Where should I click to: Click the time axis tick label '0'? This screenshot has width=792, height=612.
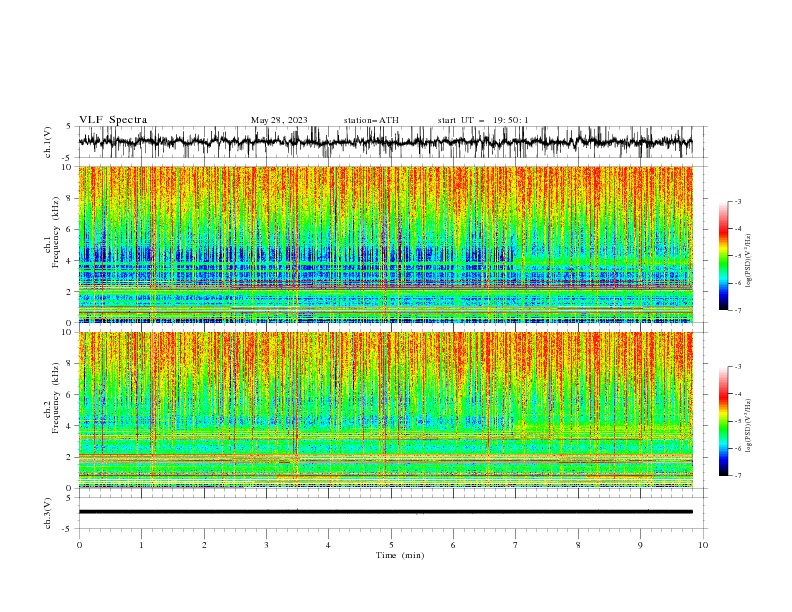coord(79,545)
